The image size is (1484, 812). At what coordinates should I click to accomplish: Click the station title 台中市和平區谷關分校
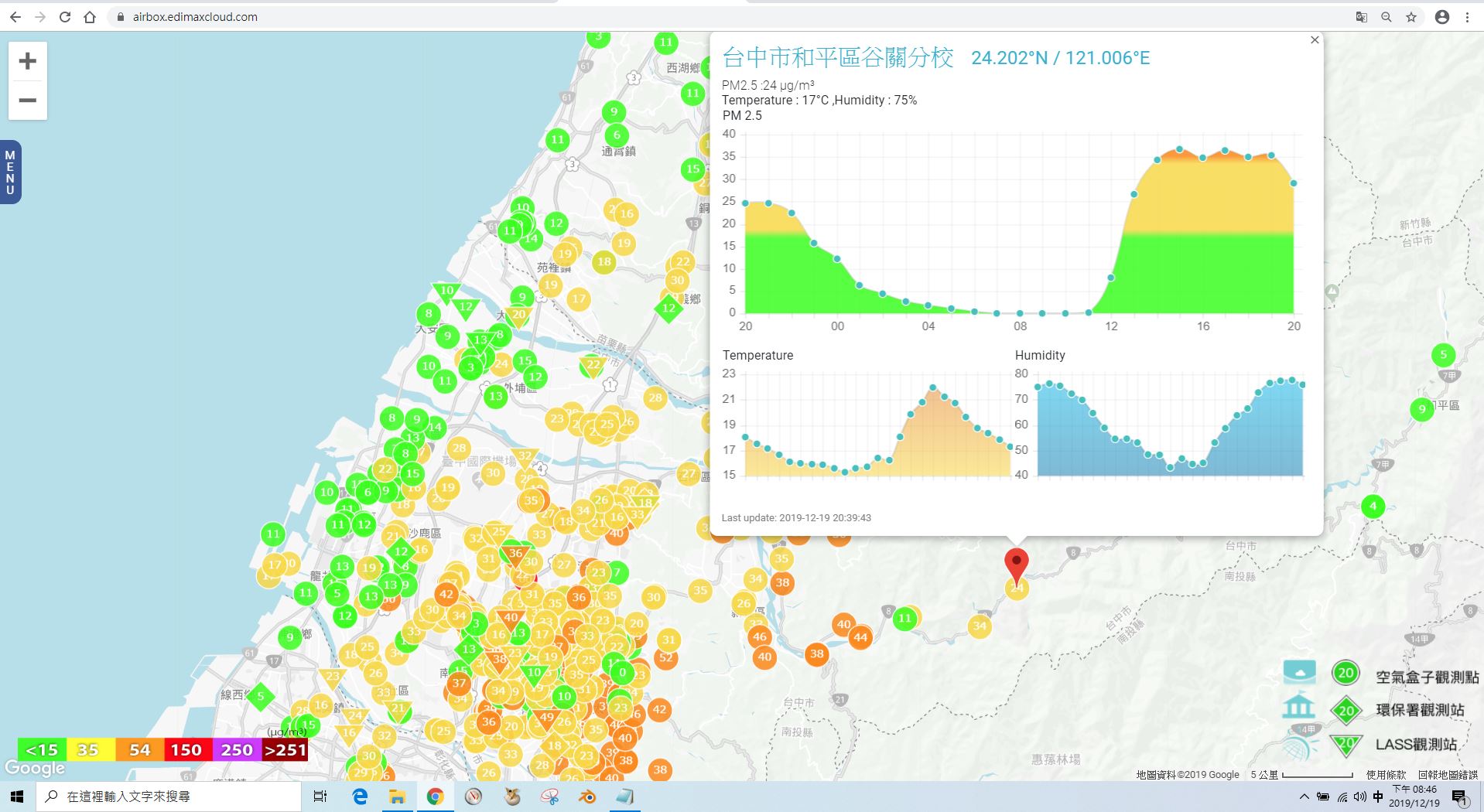[x=838, y=57]
